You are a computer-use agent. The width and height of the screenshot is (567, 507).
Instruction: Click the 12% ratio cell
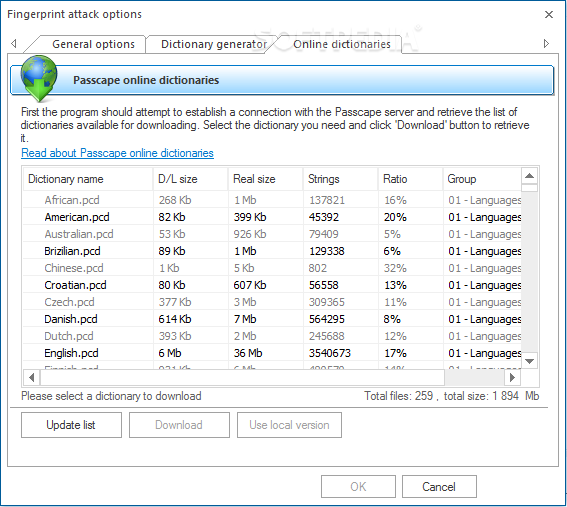(x=395, y=336)
